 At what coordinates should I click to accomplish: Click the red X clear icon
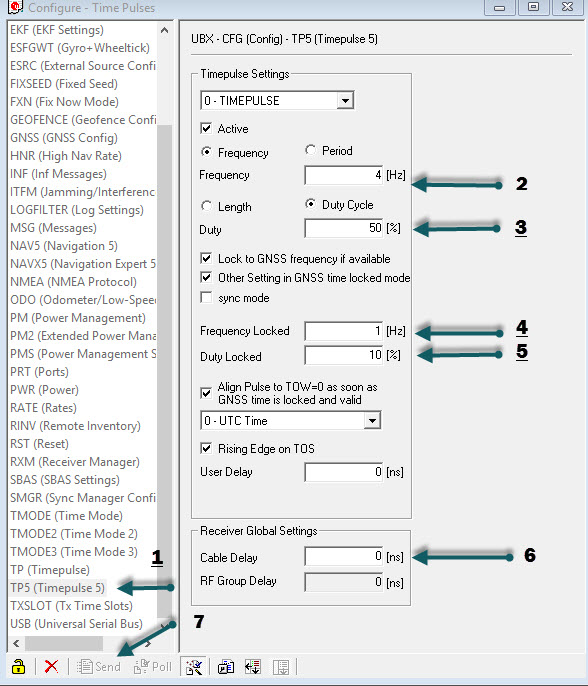pos(51,666)
